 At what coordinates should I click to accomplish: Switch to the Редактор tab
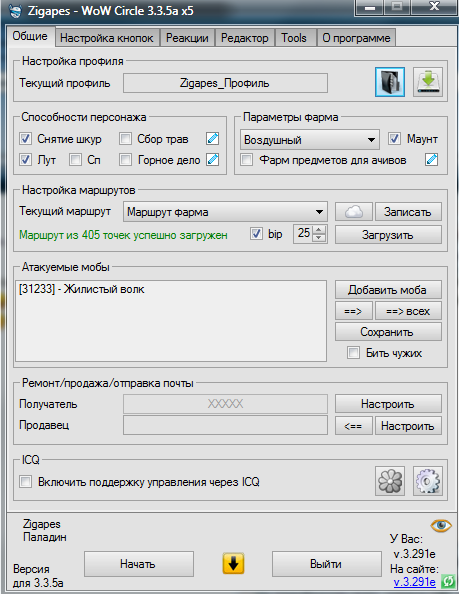(x=245, y=38)
